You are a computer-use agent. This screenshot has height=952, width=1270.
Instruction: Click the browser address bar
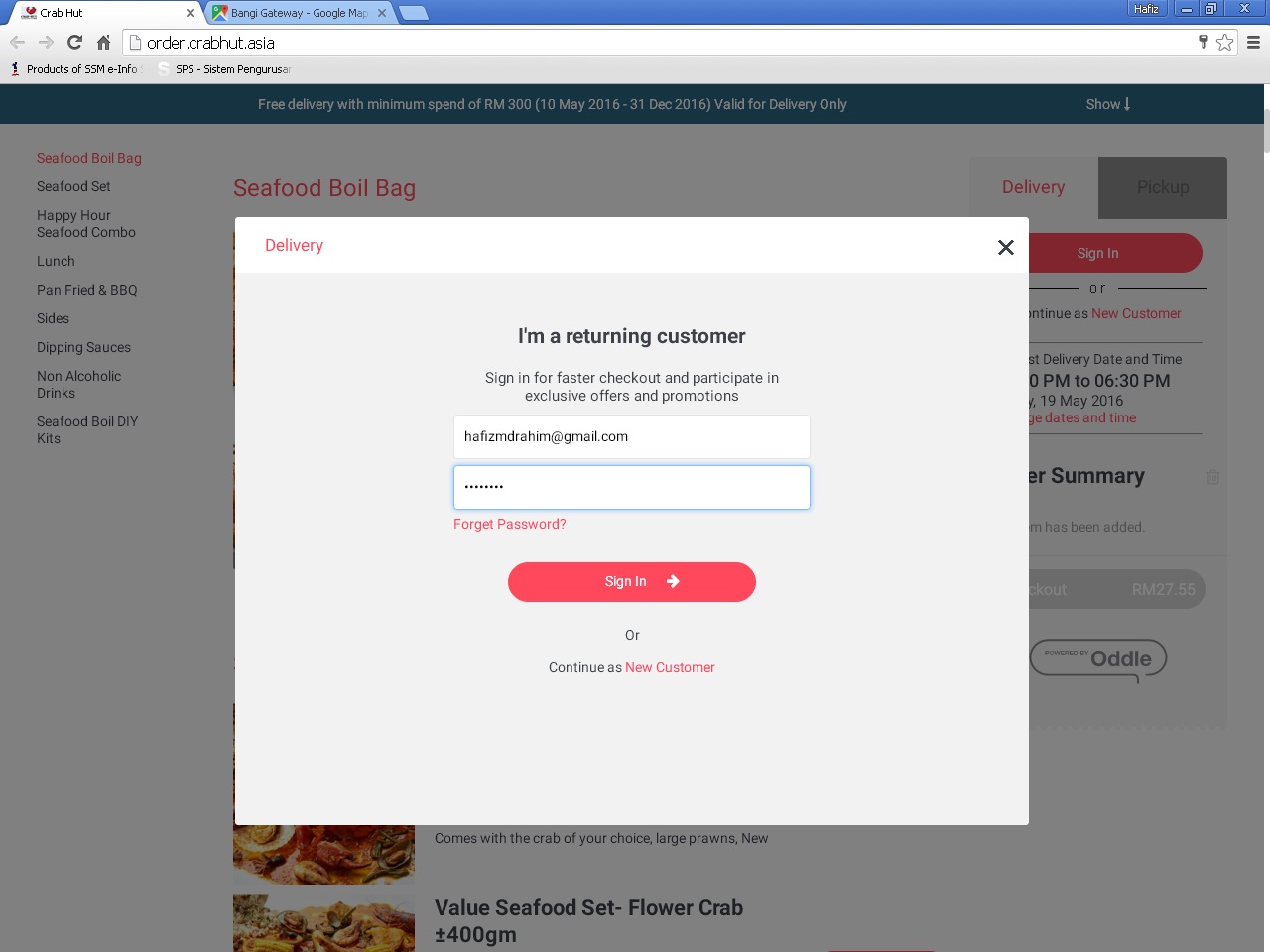click(665, 42)
